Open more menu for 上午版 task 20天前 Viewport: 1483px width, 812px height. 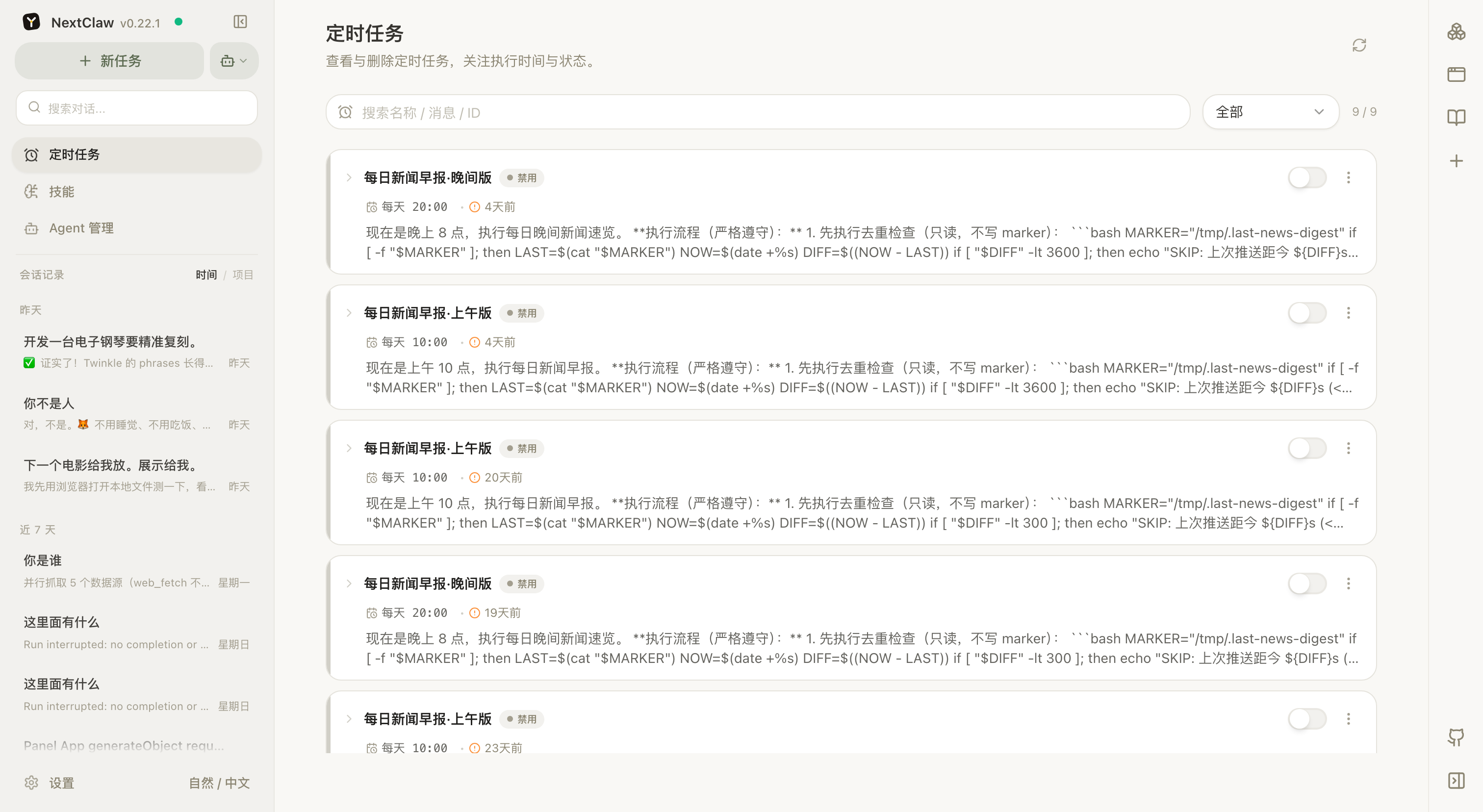pos(1348,448)
